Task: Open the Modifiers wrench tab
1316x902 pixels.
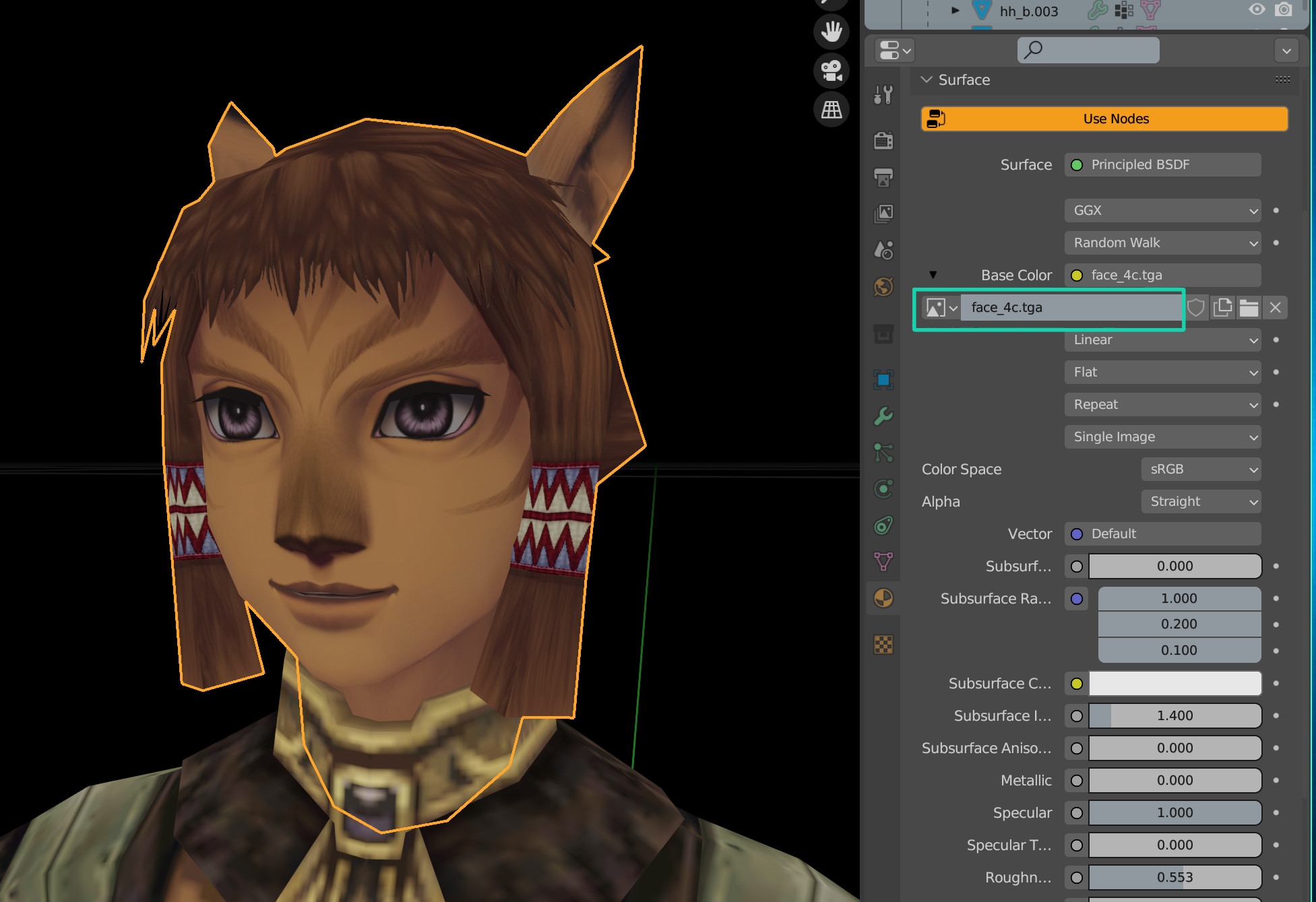Action: click(x=883, y=416)
